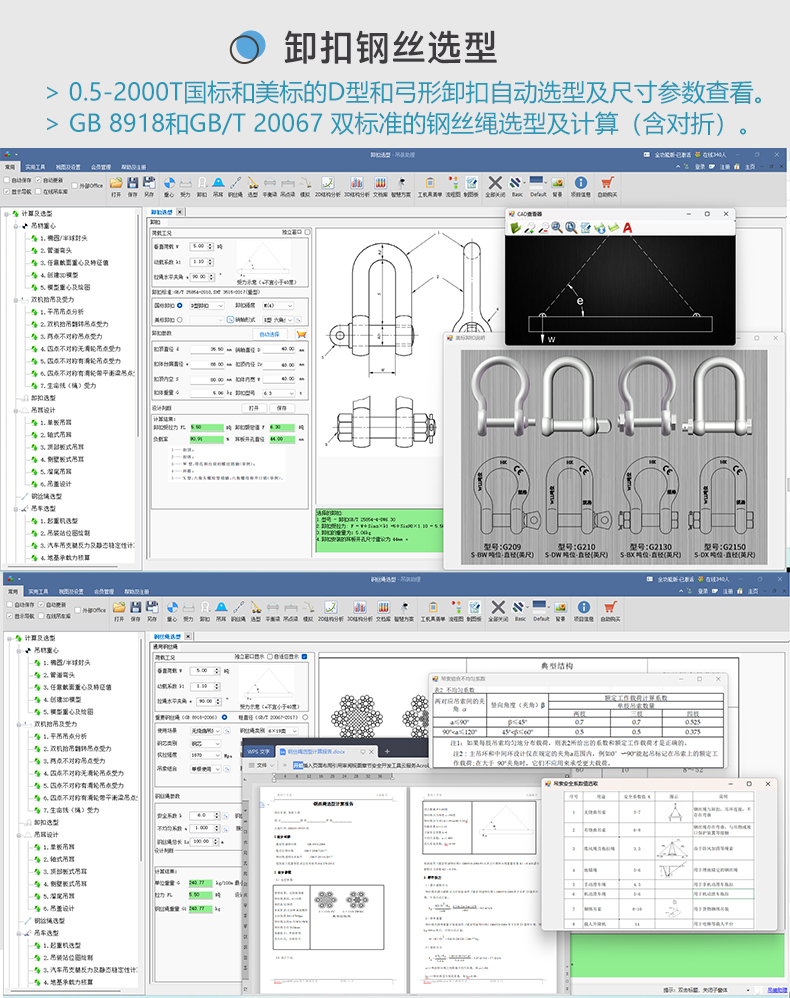
Task: Click the shopping cart icon beside 自动选择
Action: 302,334
